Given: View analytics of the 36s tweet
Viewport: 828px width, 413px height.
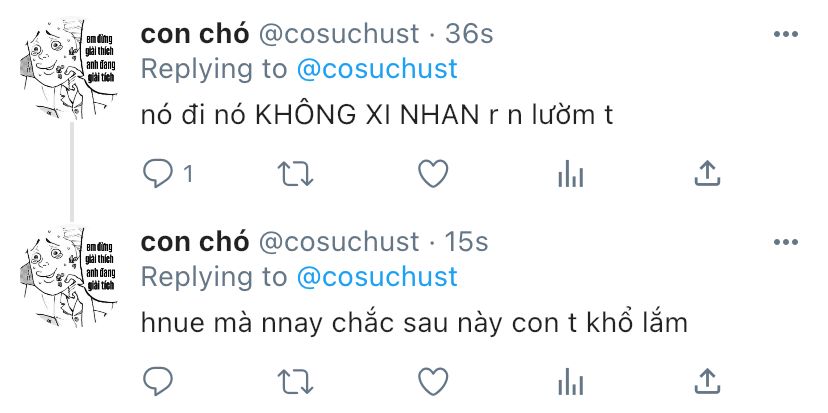Looking at the screenshot, I should pyautogui.click(x=570, y=175).
